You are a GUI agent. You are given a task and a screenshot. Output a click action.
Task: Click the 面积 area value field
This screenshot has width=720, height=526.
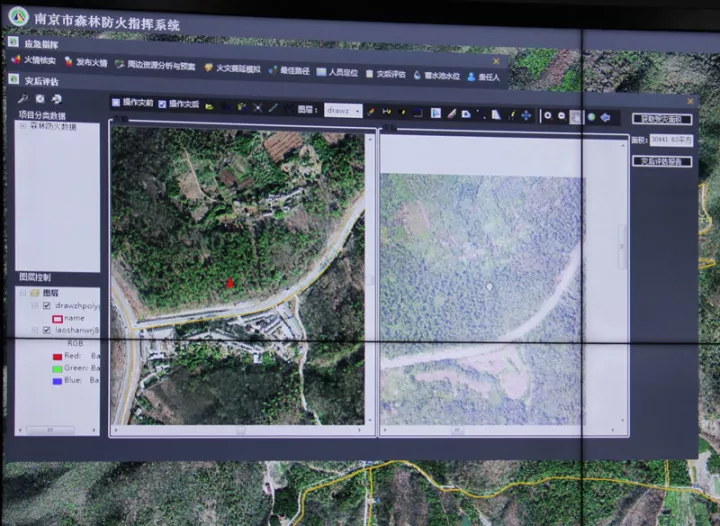(670, 141)
